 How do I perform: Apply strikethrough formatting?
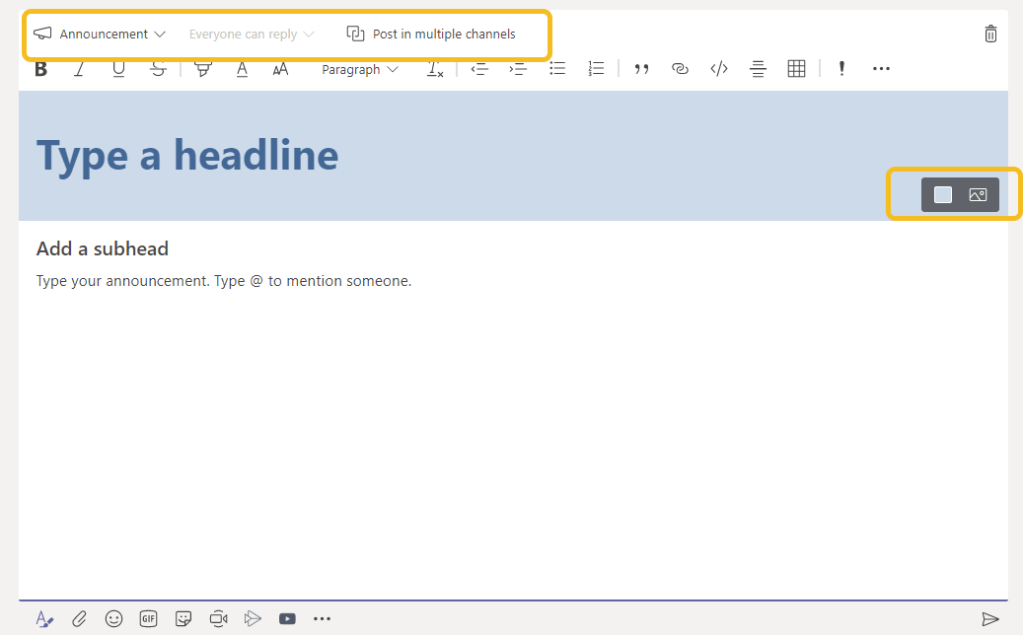coord(158,69)
